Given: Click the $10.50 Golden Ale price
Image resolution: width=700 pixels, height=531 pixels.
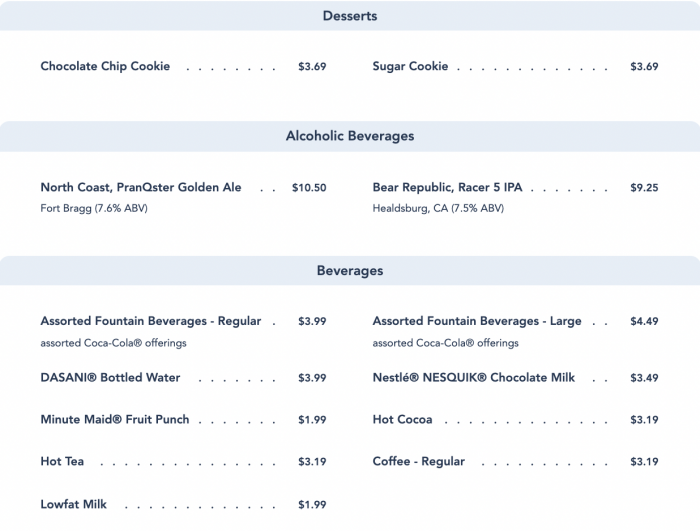Looking at the screenshot, I should click(309, 188).
